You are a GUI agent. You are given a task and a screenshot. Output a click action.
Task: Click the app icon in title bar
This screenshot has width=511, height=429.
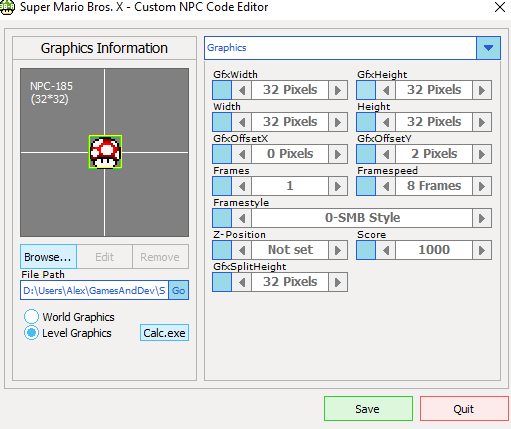tap(7, 7)
